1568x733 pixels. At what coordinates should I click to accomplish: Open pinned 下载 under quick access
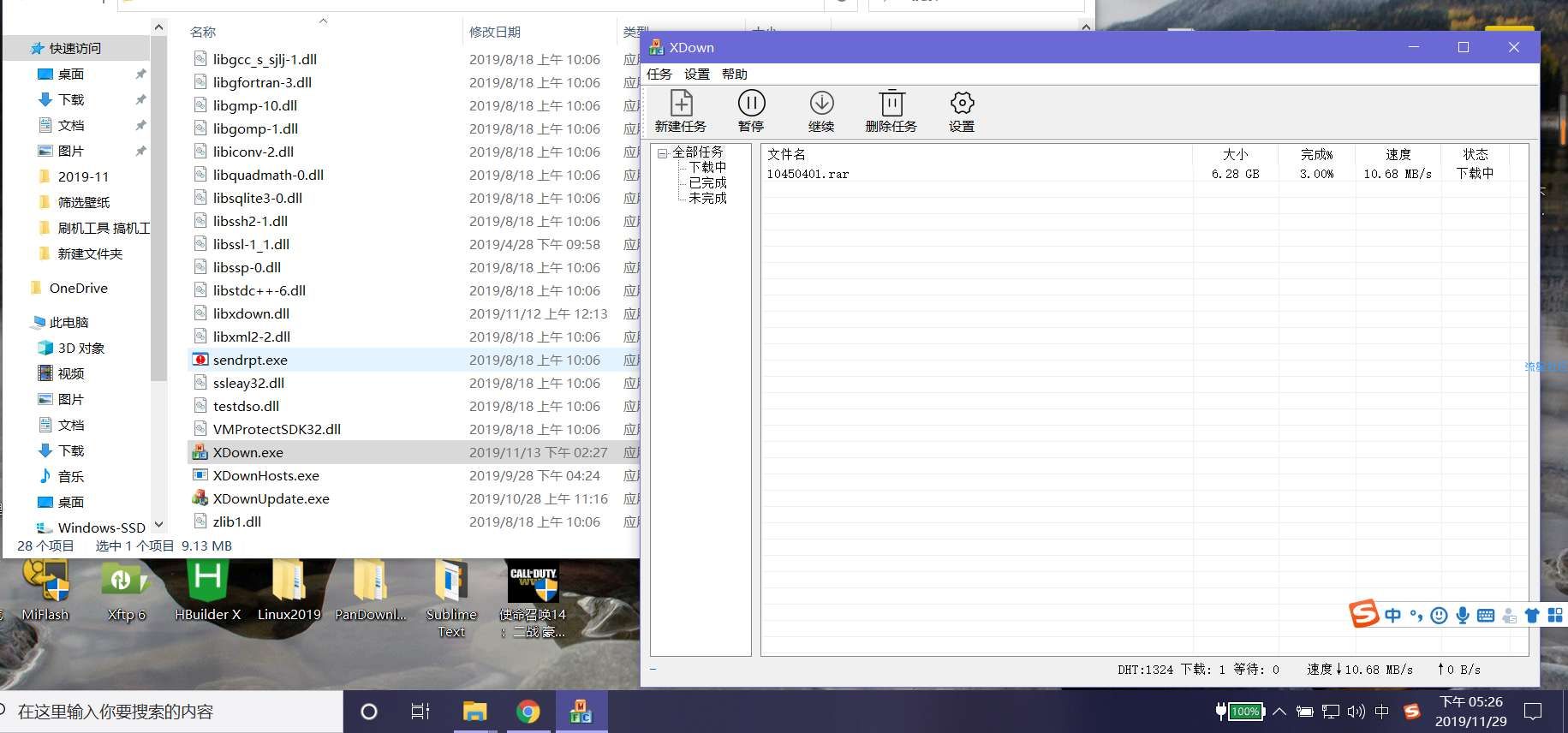point(71,99)
